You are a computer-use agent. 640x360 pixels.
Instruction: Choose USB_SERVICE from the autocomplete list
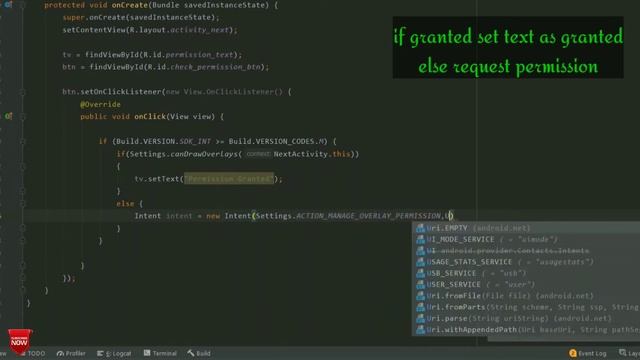click(x=526, y=273)
